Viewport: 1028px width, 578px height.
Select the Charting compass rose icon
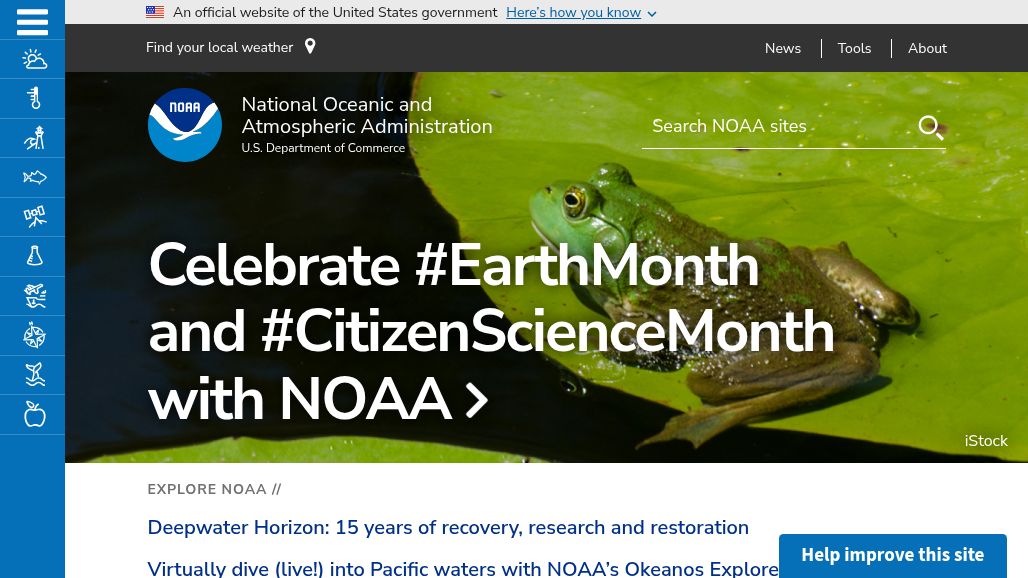(x=34, y=336)
